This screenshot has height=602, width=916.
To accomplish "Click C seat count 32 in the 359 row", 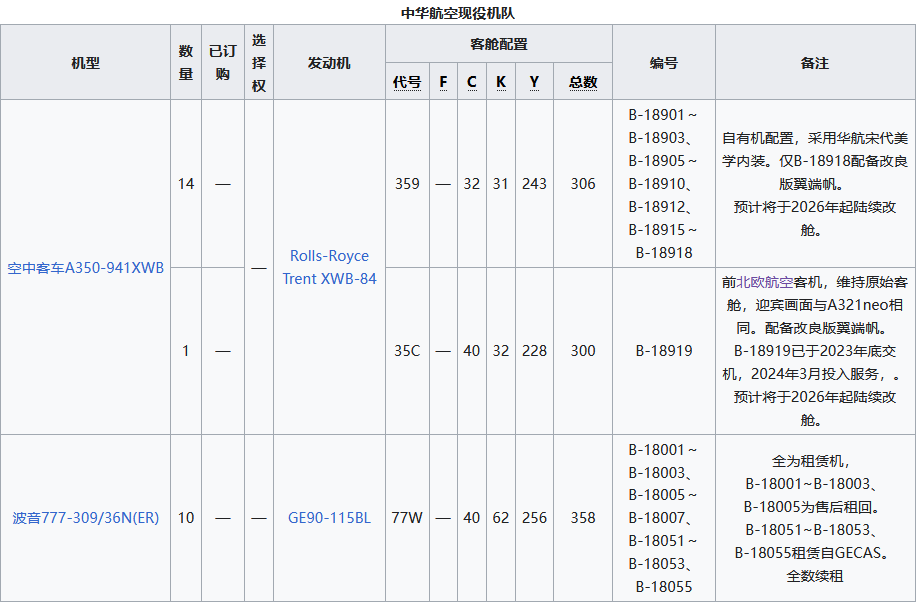I will (x=472, y=184).
